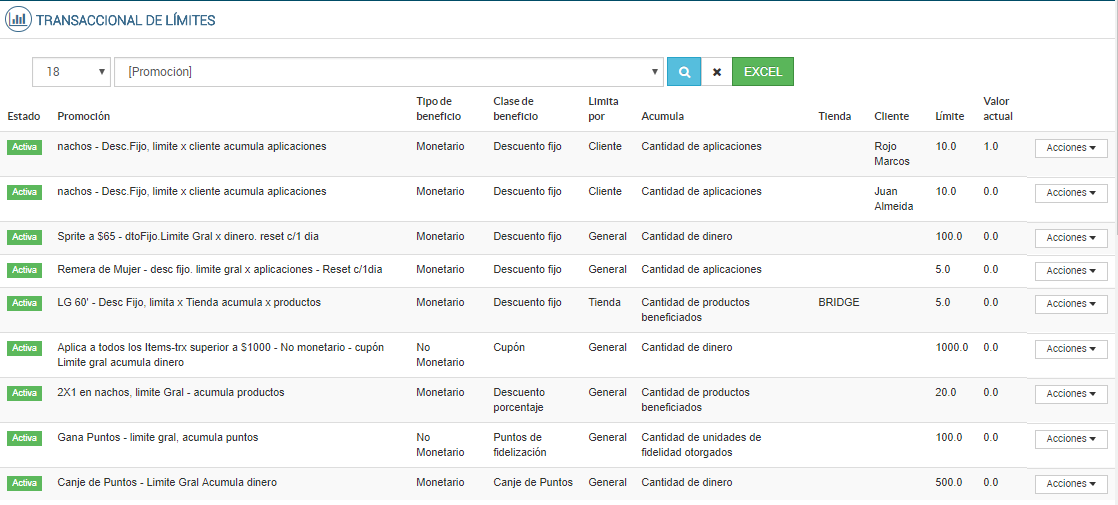The height and width of the screenshot is (505, 1118).
Task: Expand Acciones for the Sprite a $65 promotion
Action: click(x=1071, y=238)
